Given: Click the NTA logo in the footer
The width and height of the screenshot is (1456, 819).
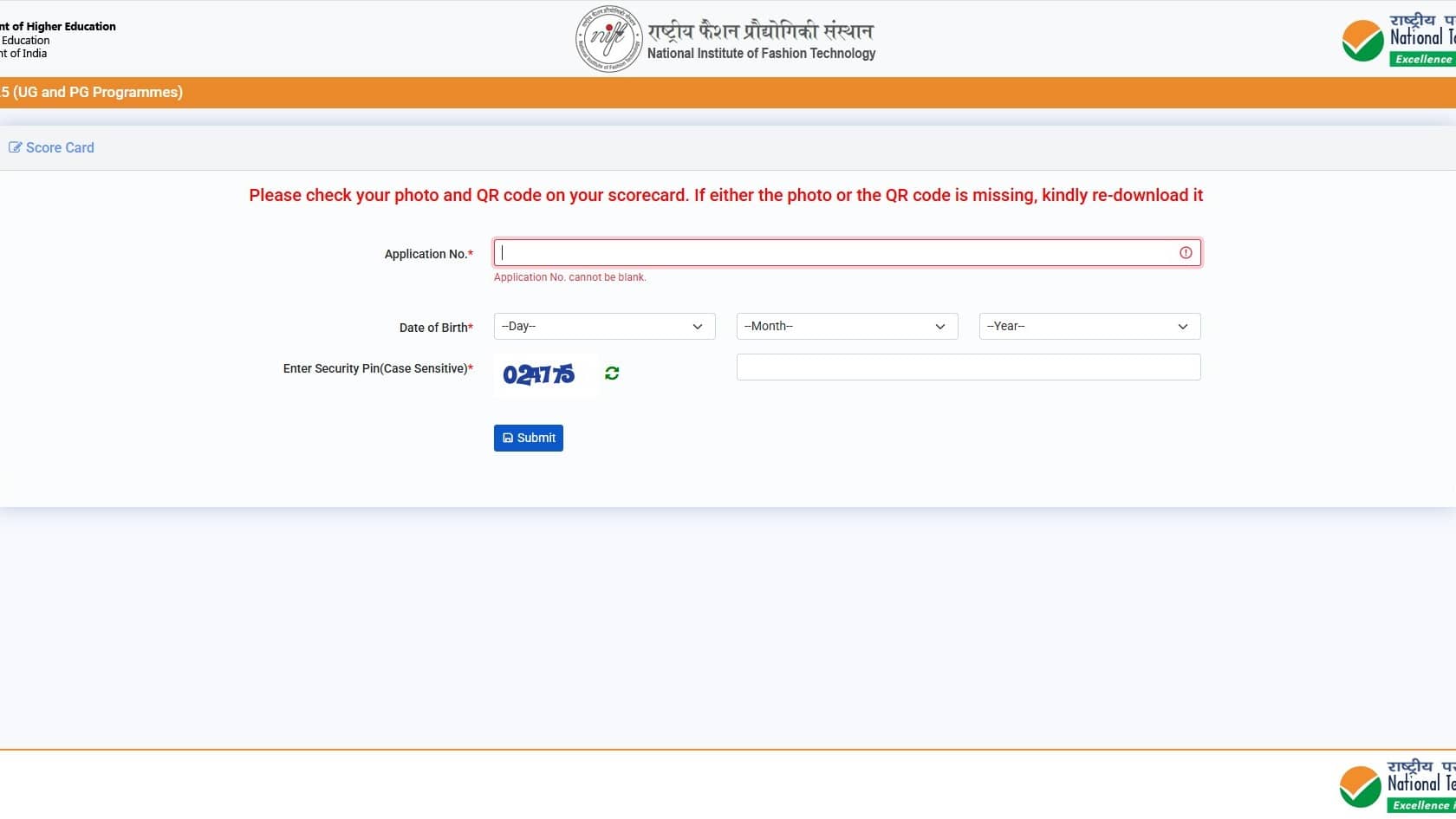Looking at the screenshot, I should click(1395, 785).
